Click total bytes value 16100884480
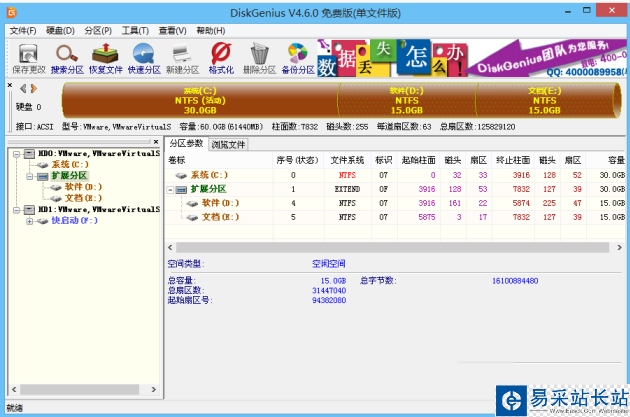 tap(515, 281)
